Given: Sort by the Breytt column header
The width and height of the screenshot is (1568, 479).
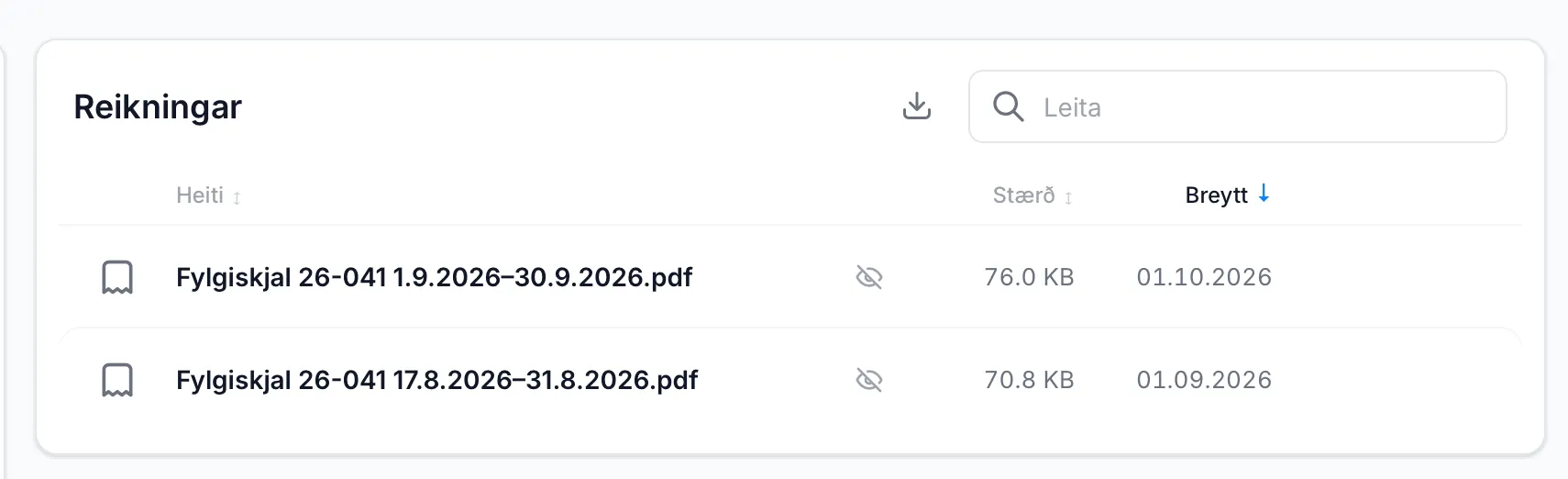Looking at the screenshot, I should [x=1216, y=195].
